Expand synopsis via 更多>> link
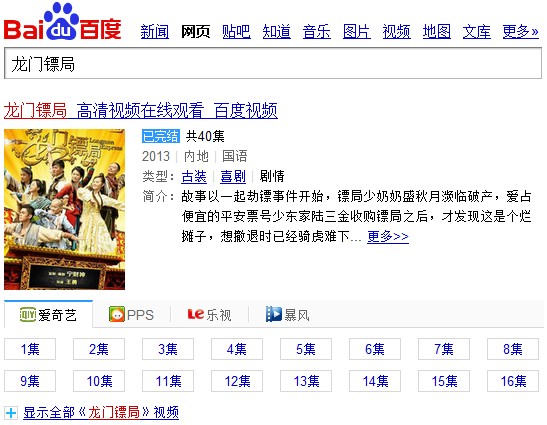The width and height of the screenshot is (547, 425). point(388,236)
